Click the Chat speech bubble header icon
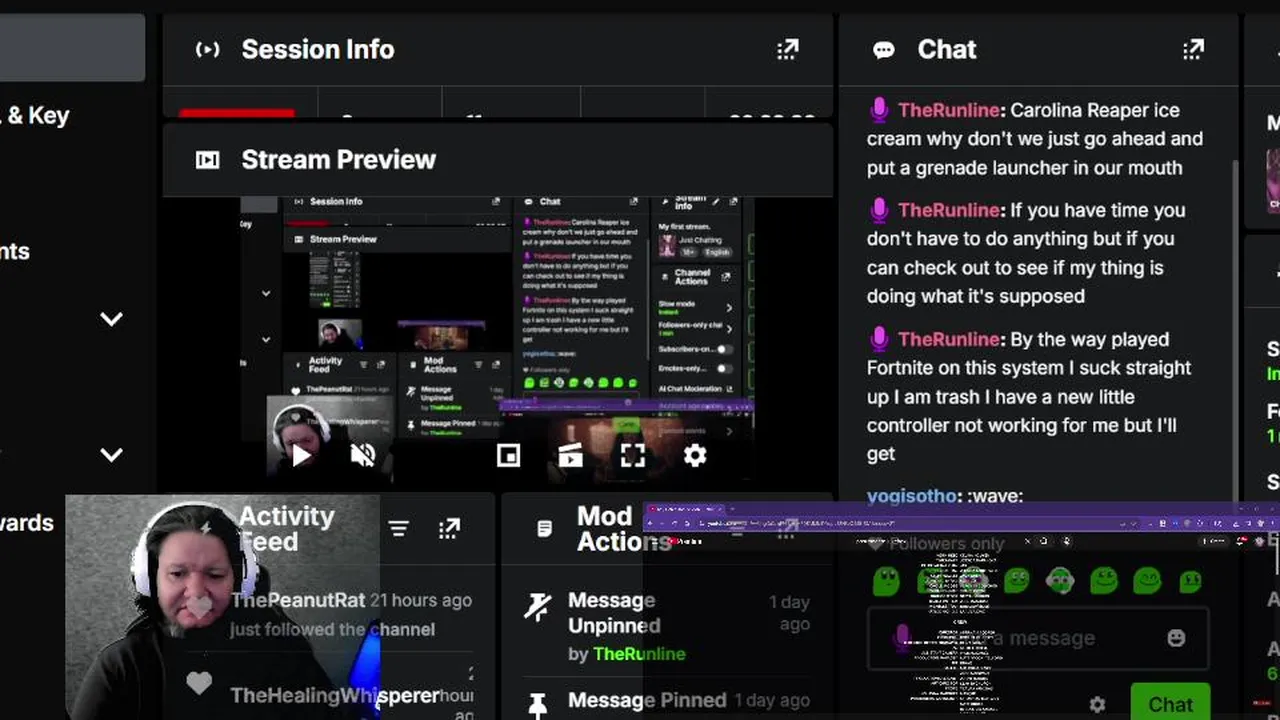1280x720 pixels. coord(883,50)
